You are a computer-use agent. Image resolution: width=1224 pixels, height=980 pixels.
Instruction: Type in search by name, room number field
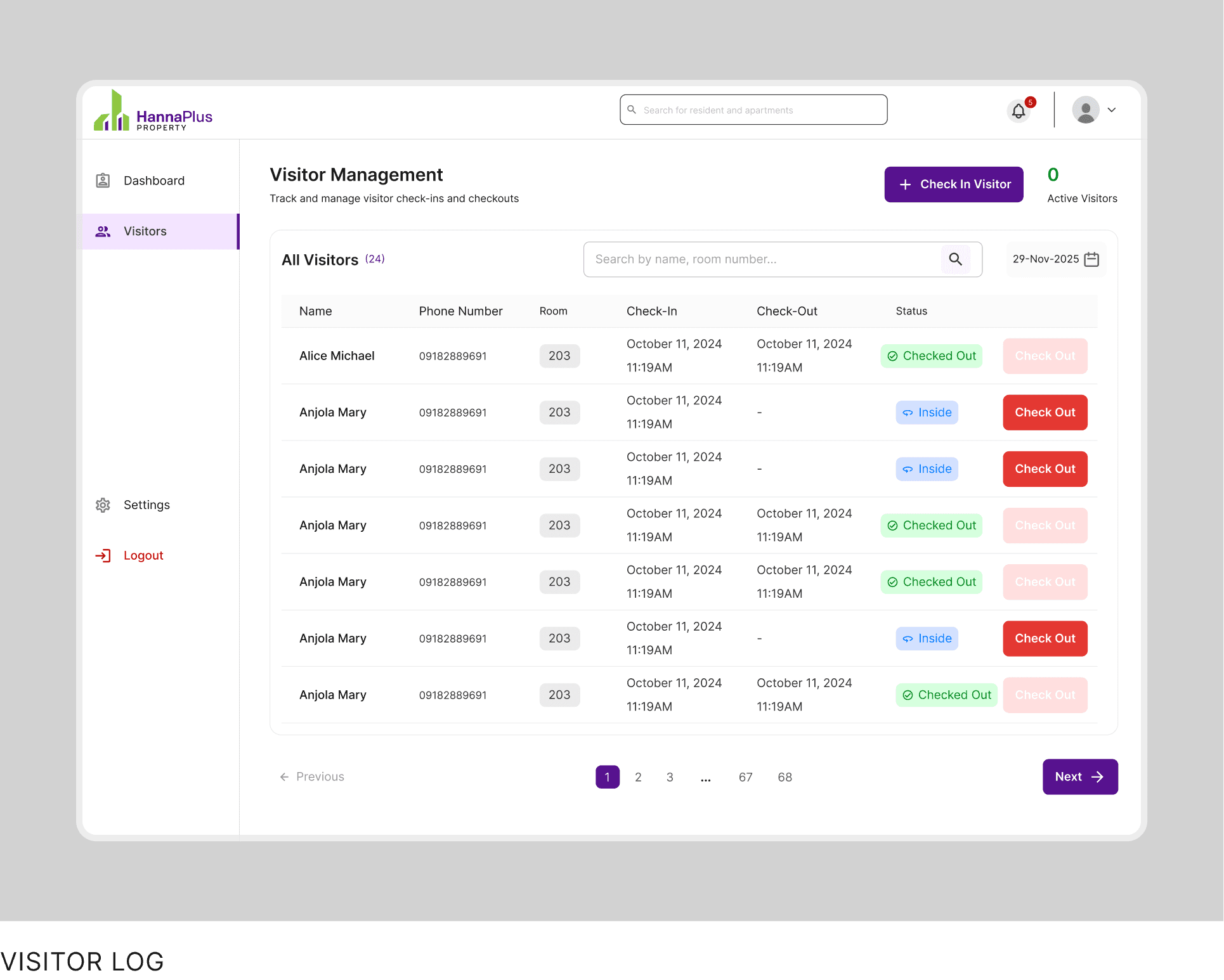coord(761,259)
